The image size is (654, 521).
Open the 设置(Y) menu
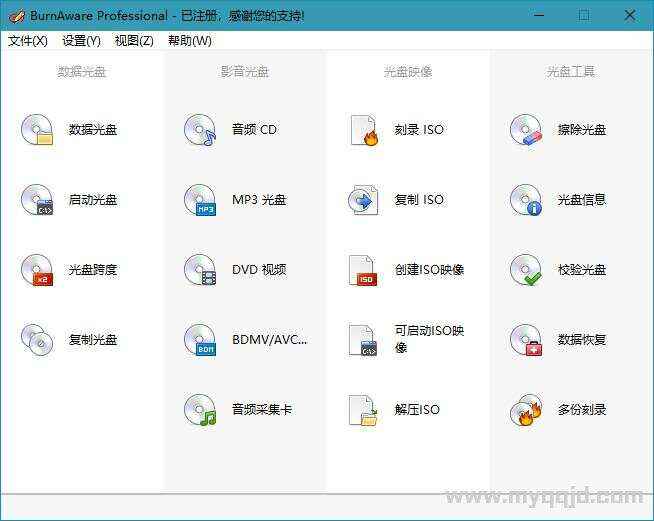pos(81,41)
